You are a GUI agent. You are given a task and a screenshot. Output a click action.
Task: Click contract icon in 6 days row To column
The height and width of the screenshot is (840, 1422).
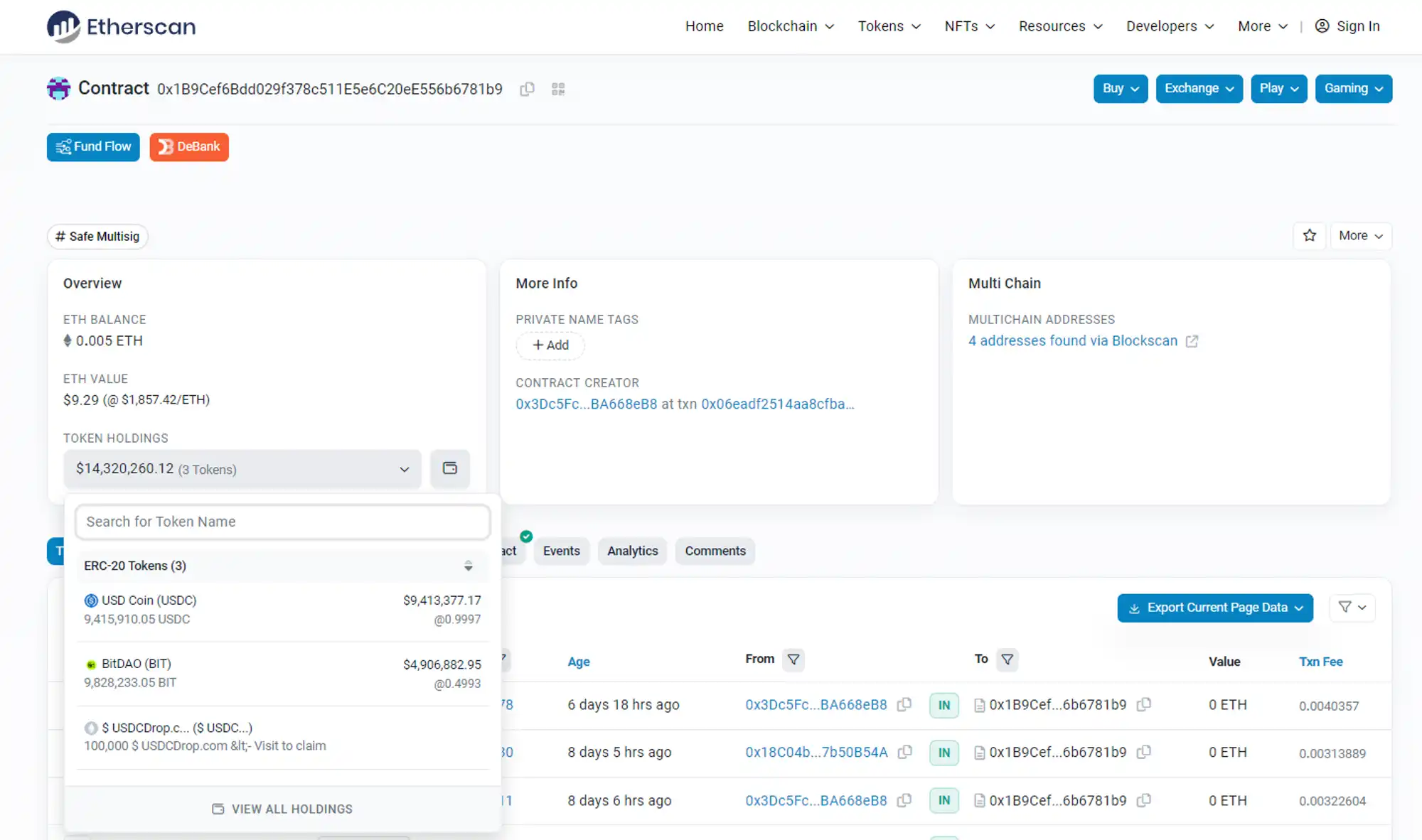(979, 705)
